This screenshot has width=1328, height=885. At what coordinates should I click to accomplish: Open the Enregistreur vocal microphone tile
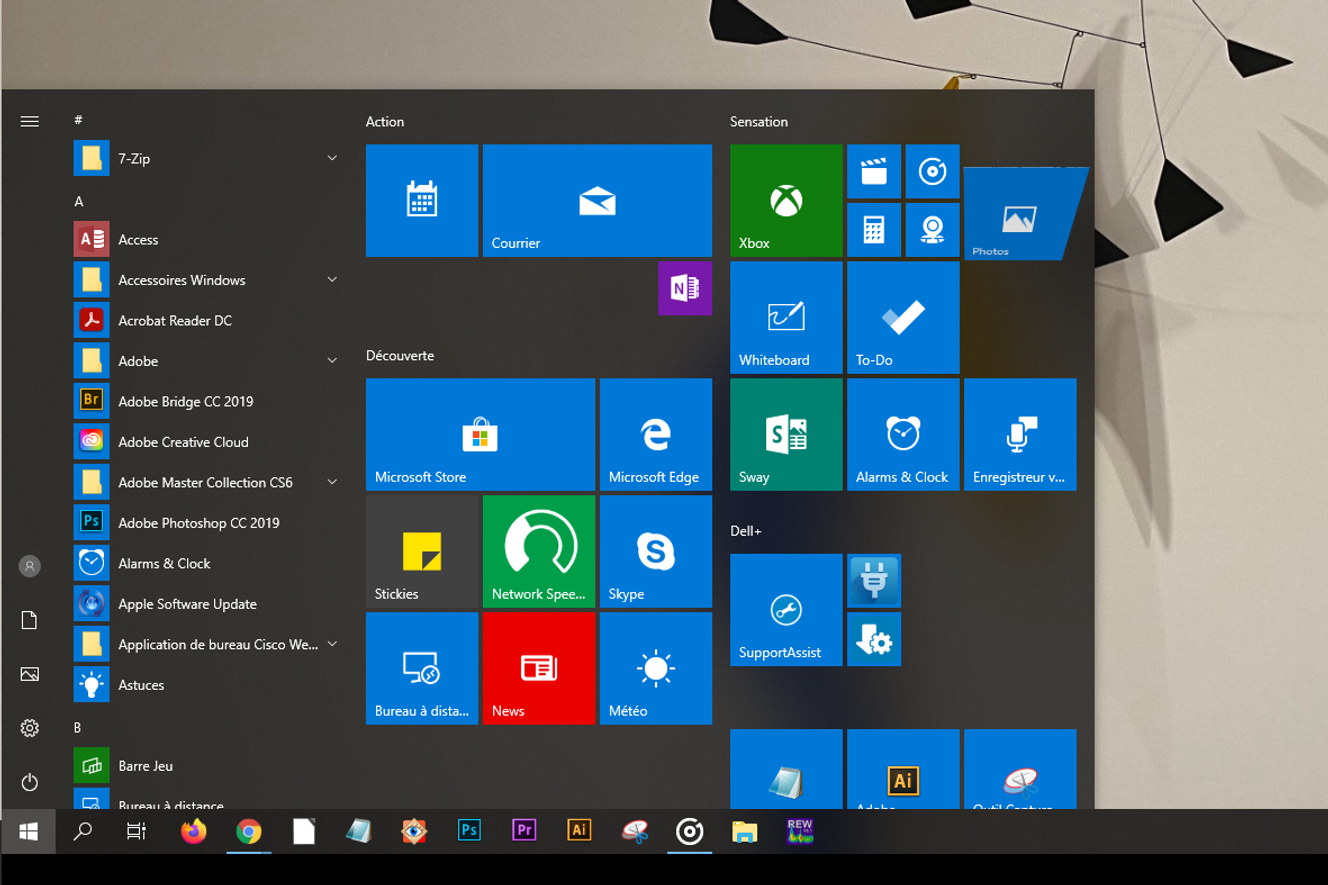pos(1020,434)
